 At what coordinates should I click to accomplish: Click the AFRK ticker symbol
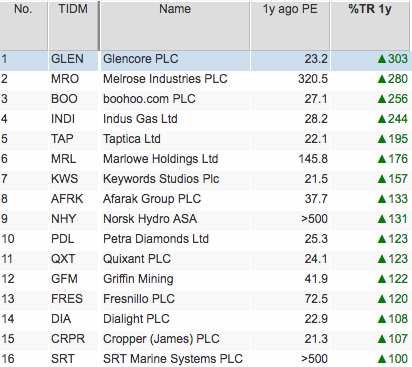67,199
